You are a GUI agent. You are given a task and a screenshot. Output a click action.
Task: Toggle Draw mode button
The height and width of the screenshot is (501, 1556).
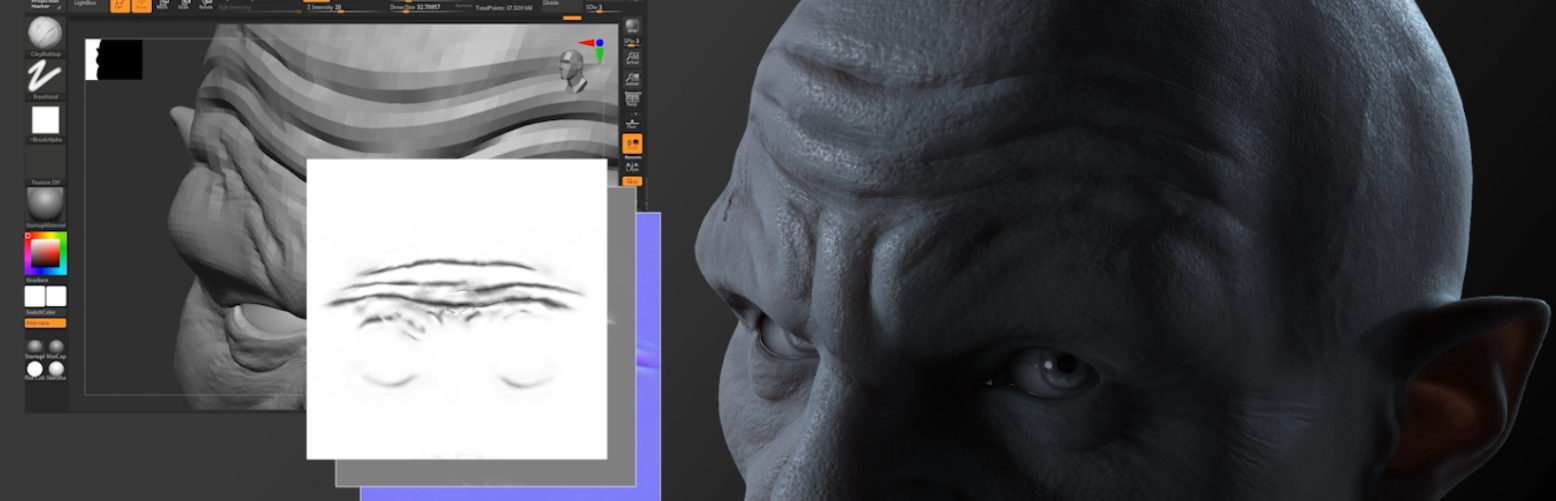pyautogui.click(x=141, y=4)
